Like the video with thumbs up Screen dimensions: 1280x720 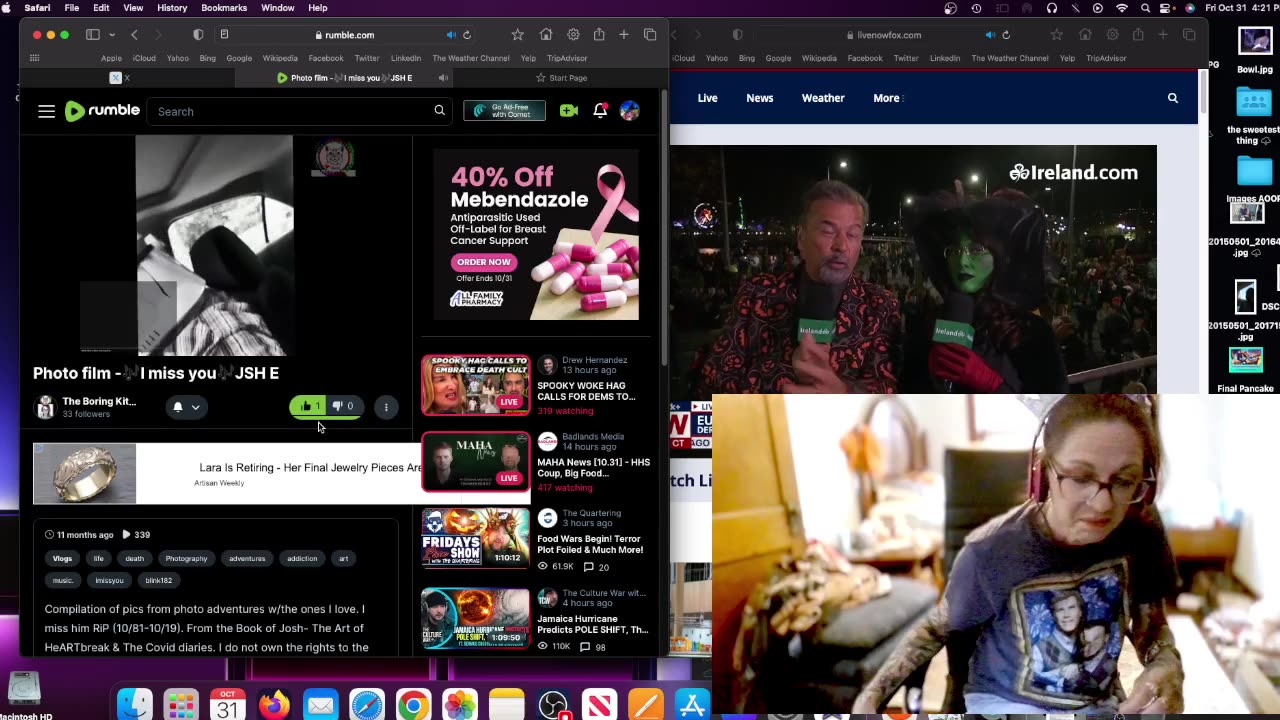click(x=310, y=406)
